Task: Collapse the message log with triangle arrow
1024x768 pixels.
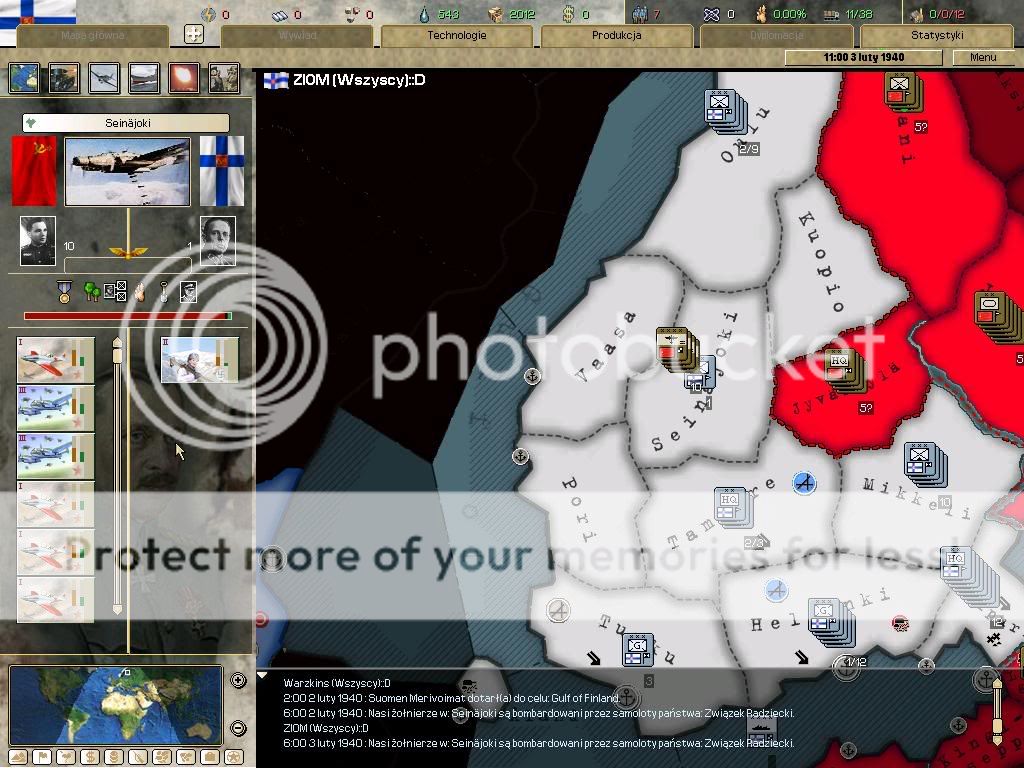Action: [x=263, y=676]
